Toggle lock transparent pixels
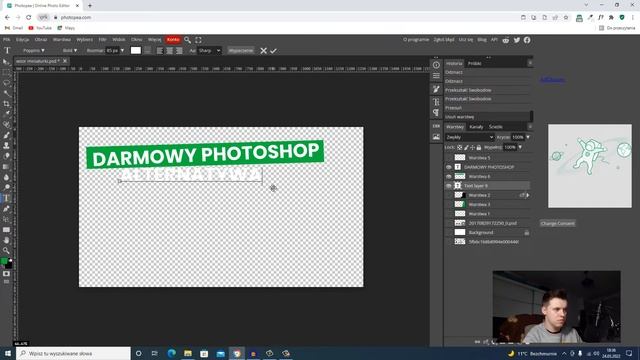The image size is (640, 360). click(x=460, y=147)
